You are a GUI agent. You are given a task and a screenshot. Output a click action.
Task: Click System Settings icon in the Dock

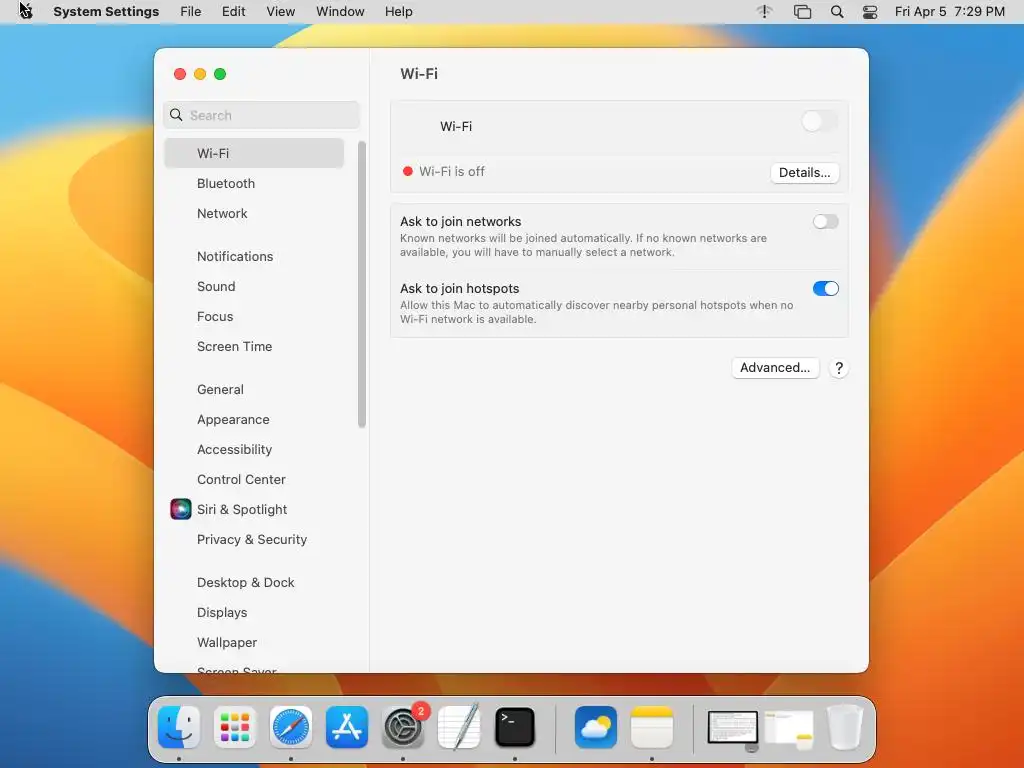403,727
